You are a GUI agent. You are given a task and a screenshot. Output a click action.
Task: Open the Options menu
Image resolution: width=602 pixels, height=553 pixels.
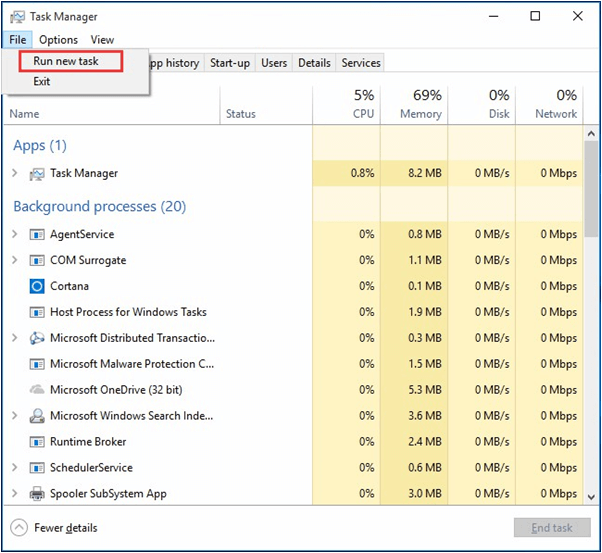58,40
